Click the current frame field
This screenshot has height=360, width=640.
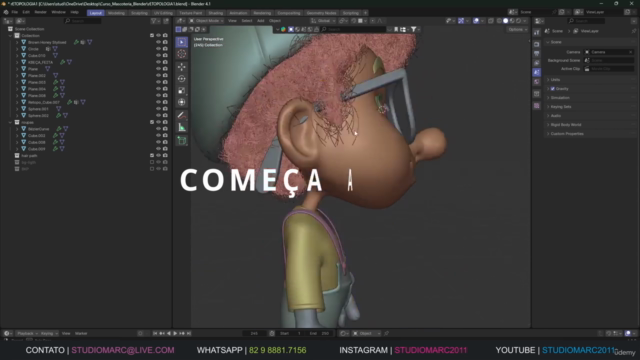254,333
